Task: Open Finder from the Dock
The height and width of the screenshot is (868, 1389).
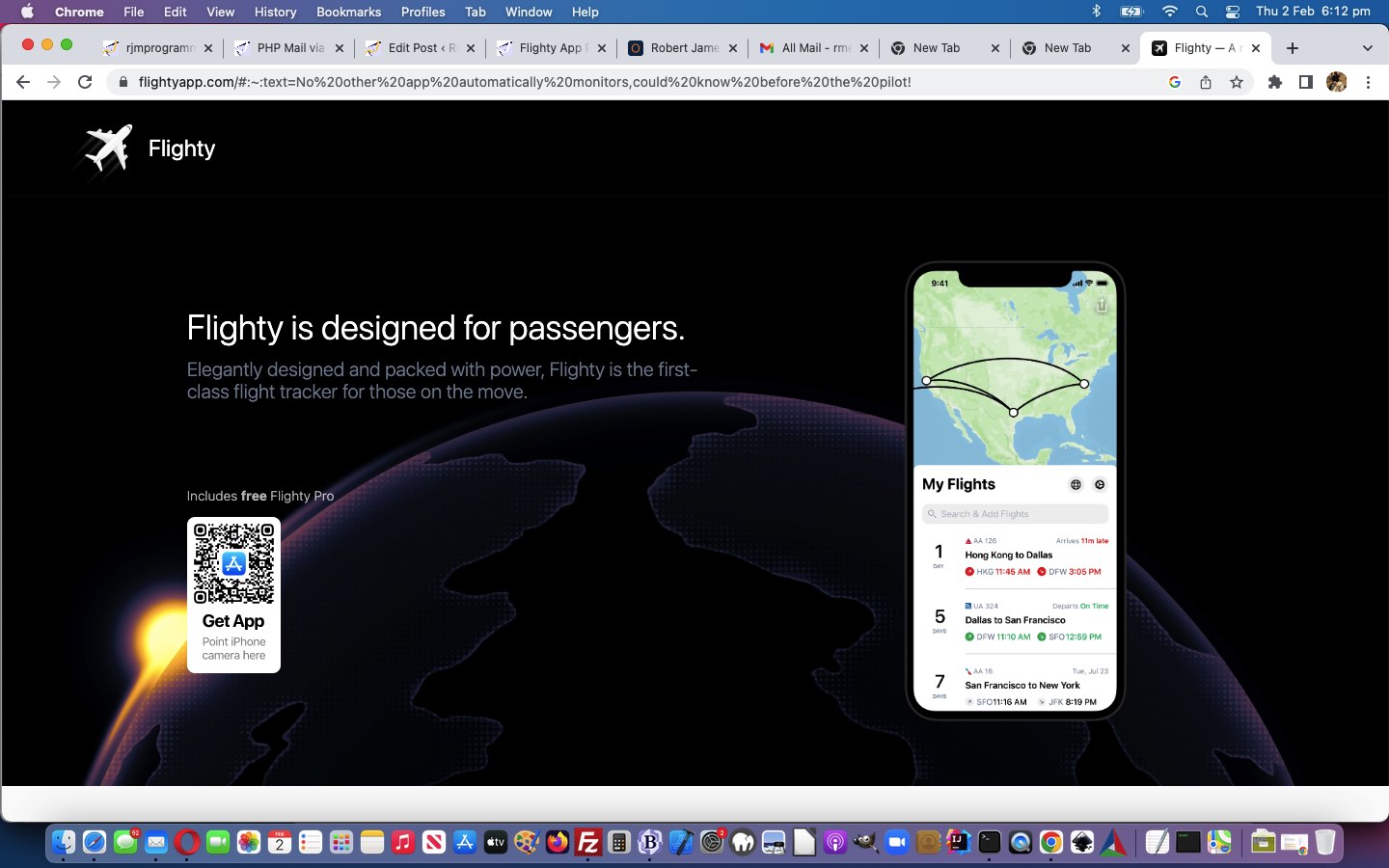Action: [x=63, y=842]
